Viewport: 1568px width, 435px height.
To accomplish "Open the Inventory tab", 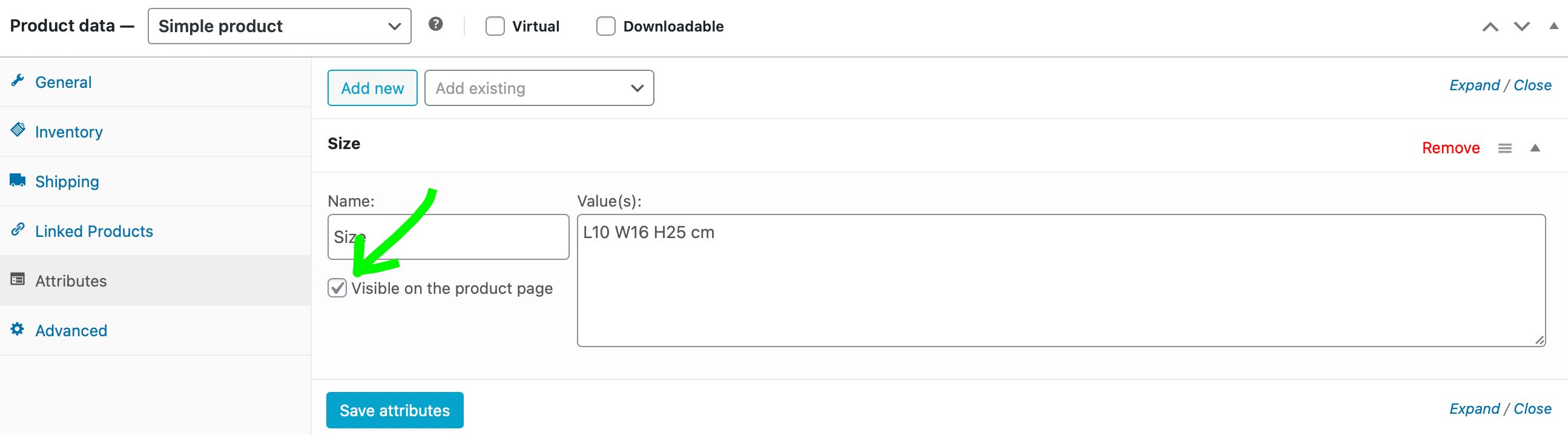I will pyautogui.click(x=69, y=132).
